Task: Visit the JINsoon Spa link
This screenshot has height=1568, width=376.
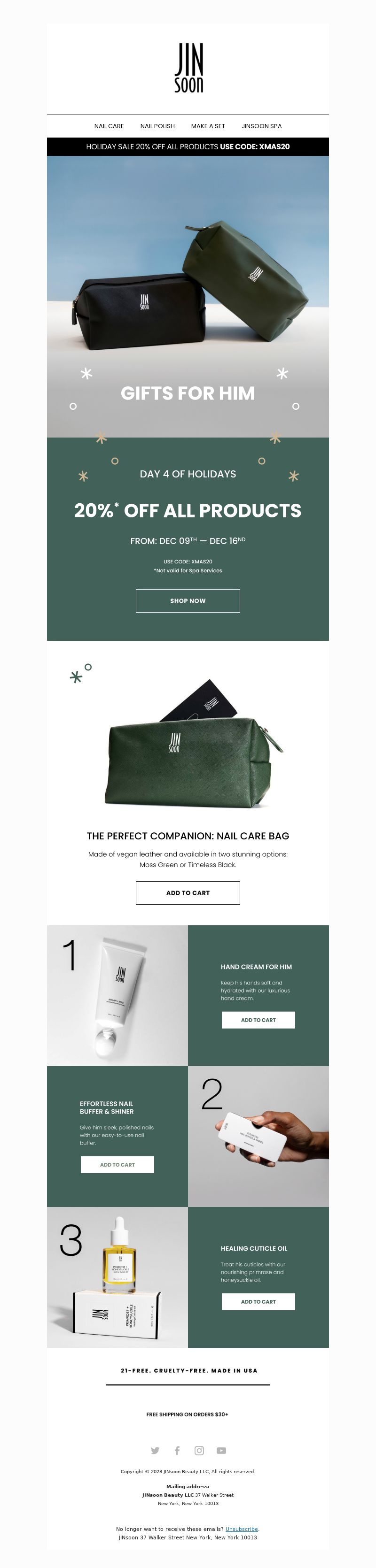Action: (x=261, y=126)
